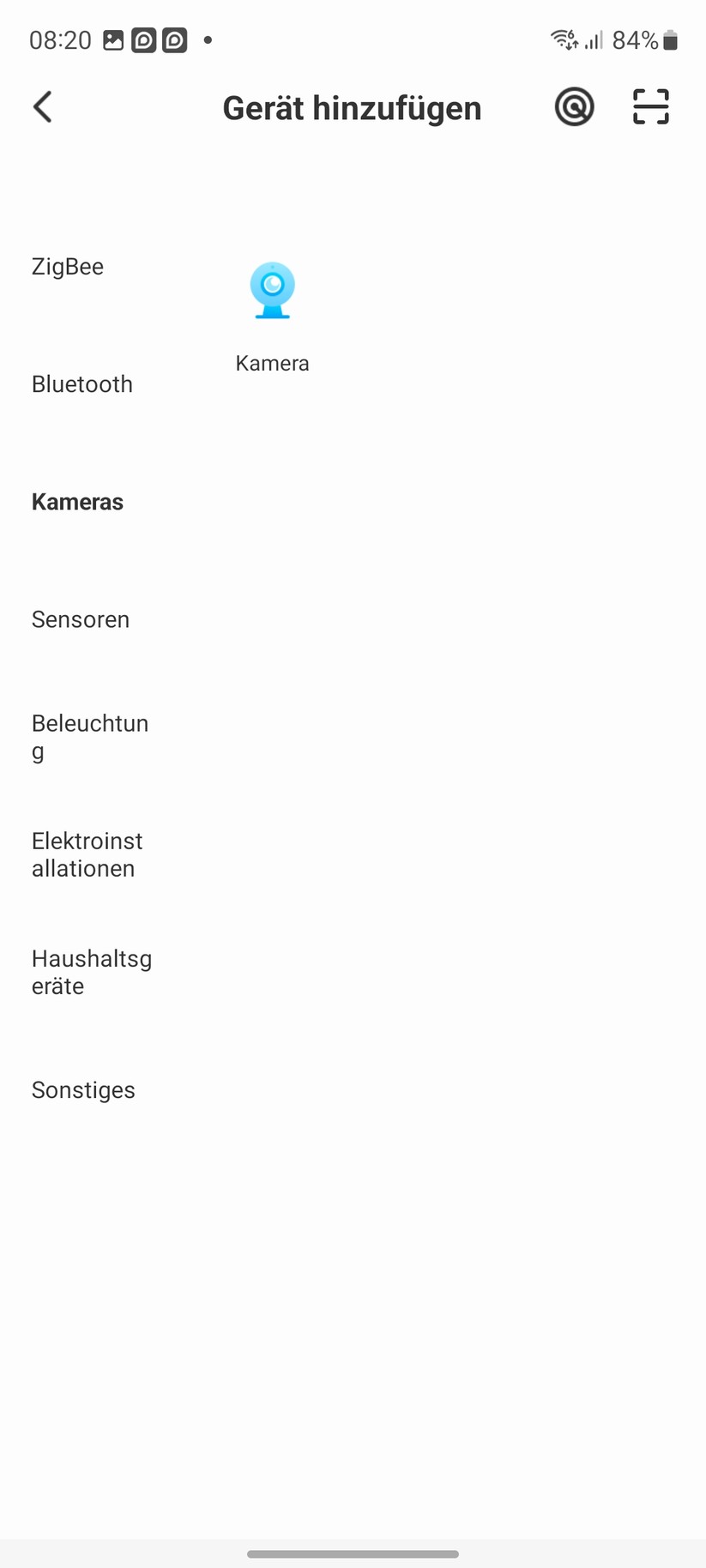
Task: Open the QR code scanner icon
Action: 650,107
